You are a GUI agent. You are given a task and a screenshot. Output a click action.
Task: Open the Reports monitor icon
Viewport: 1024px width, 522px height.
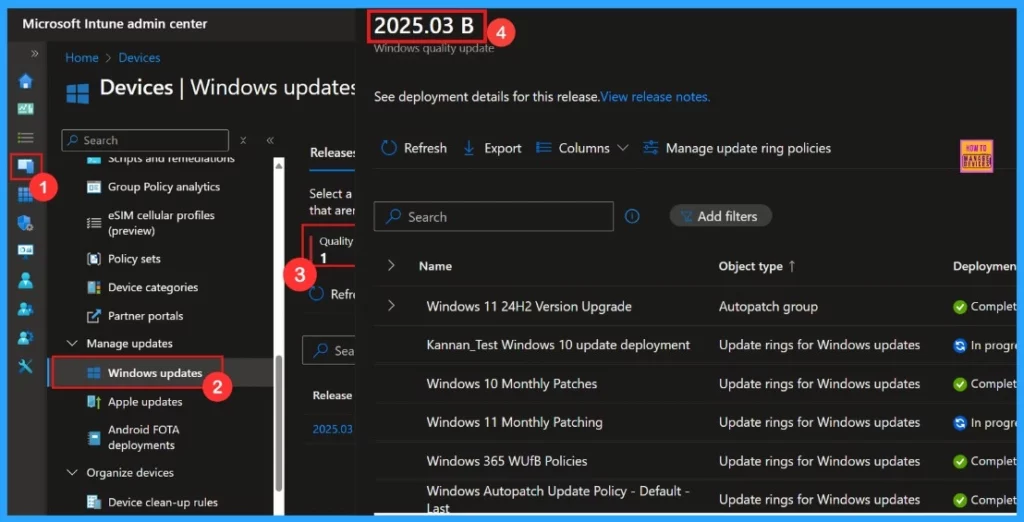[x=25, y=252]
